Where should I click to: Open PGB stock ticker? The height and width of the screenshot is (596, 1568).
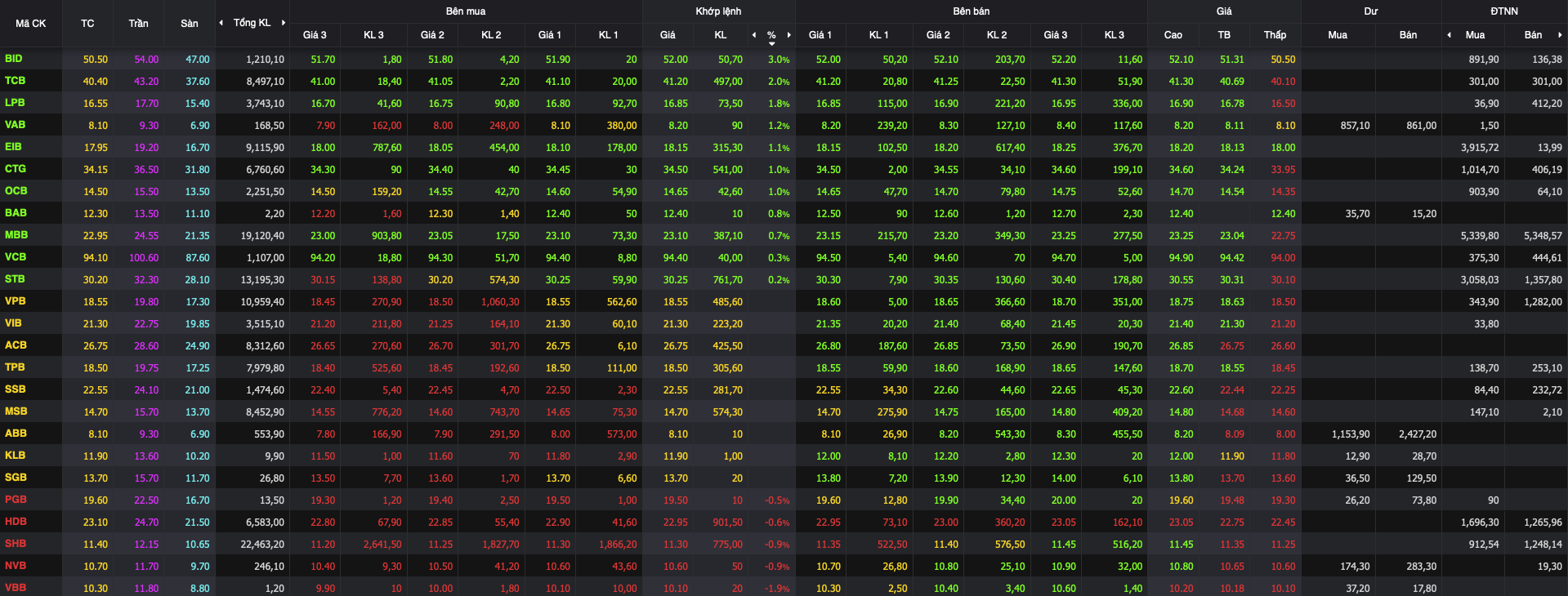16,500
